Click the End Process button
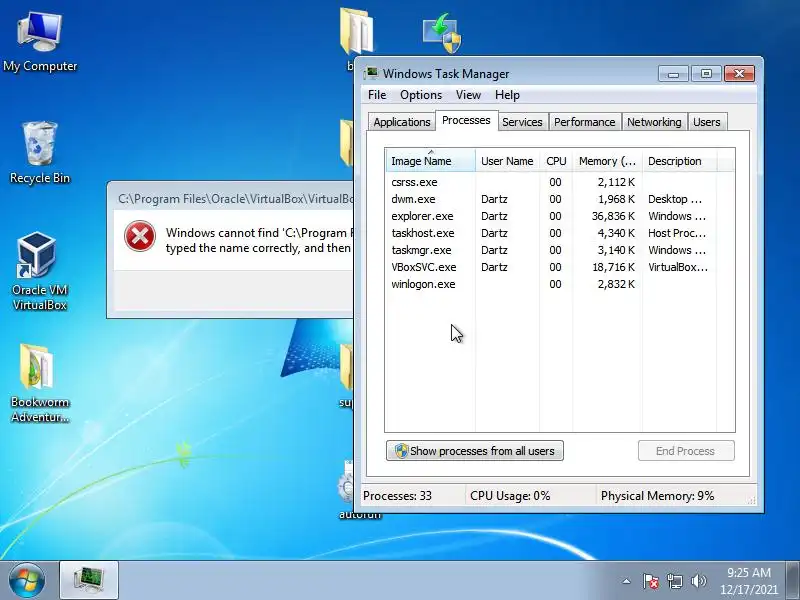This screenshot has height=600, width=800. pos(686,451)
